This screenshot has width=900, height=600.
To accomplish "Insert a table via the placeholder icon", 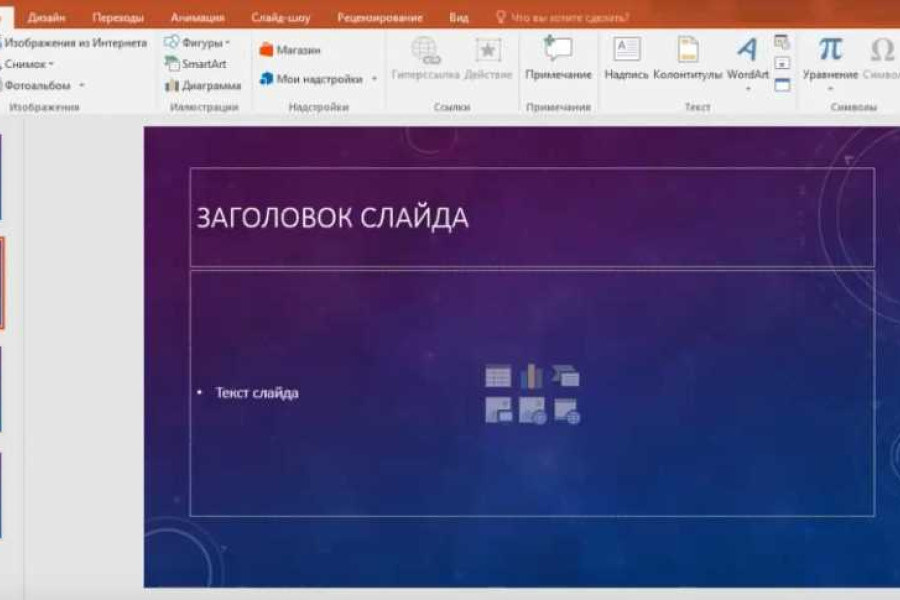I will pyautogui.click(x=498, y=377).
